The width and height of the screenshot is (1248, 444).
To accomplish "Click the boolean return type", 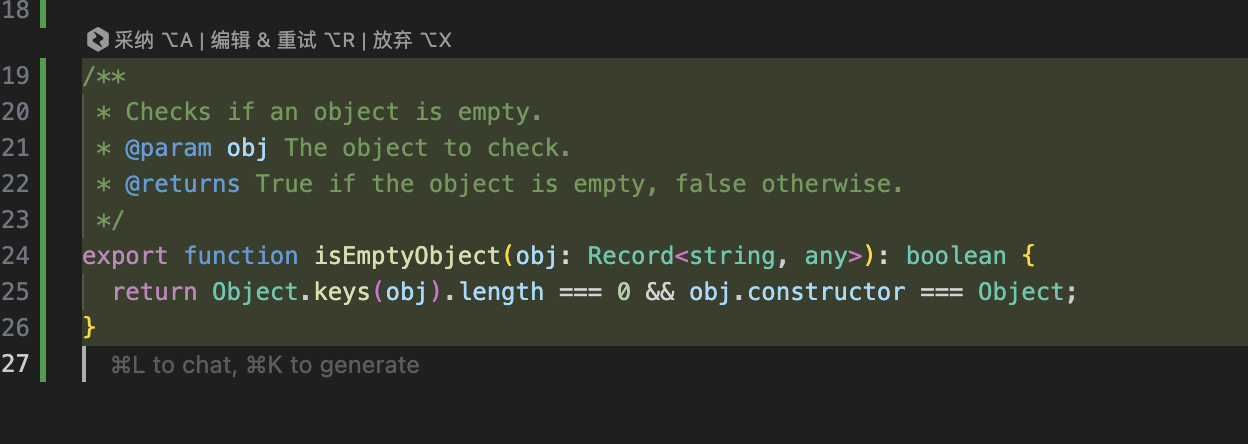I will (x=955, y=256).
